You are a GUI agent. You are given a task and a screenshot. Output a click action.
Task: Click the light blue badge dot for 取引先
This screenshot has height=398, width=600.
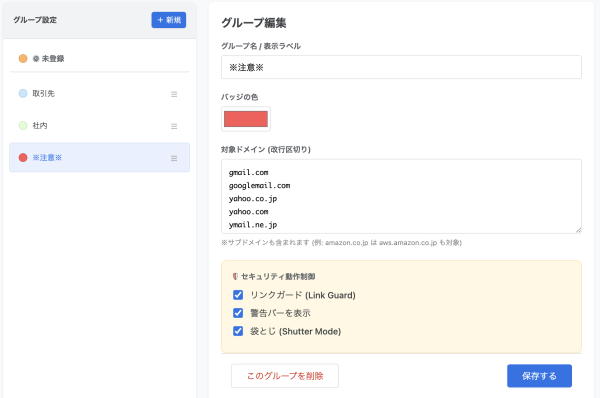click(23, 93)
